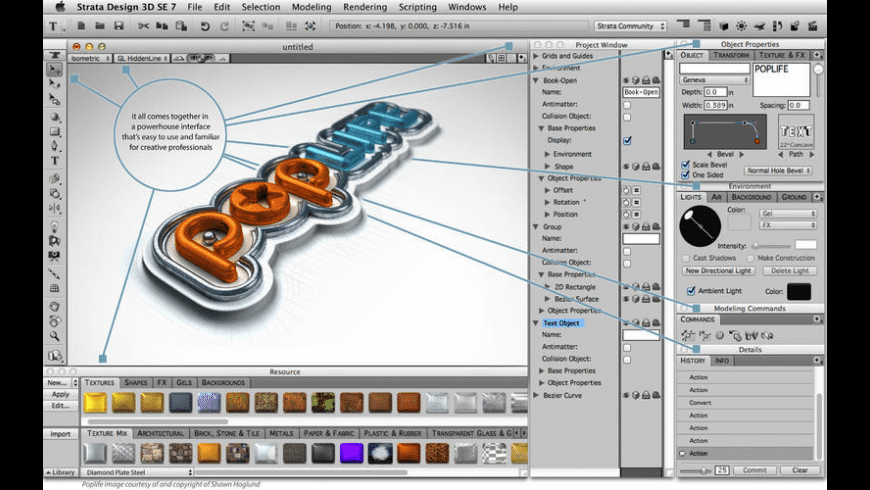This screenshot has height=490, width=870.
Task: Collapse the Text Object tree item
Action: pos(536,323)
